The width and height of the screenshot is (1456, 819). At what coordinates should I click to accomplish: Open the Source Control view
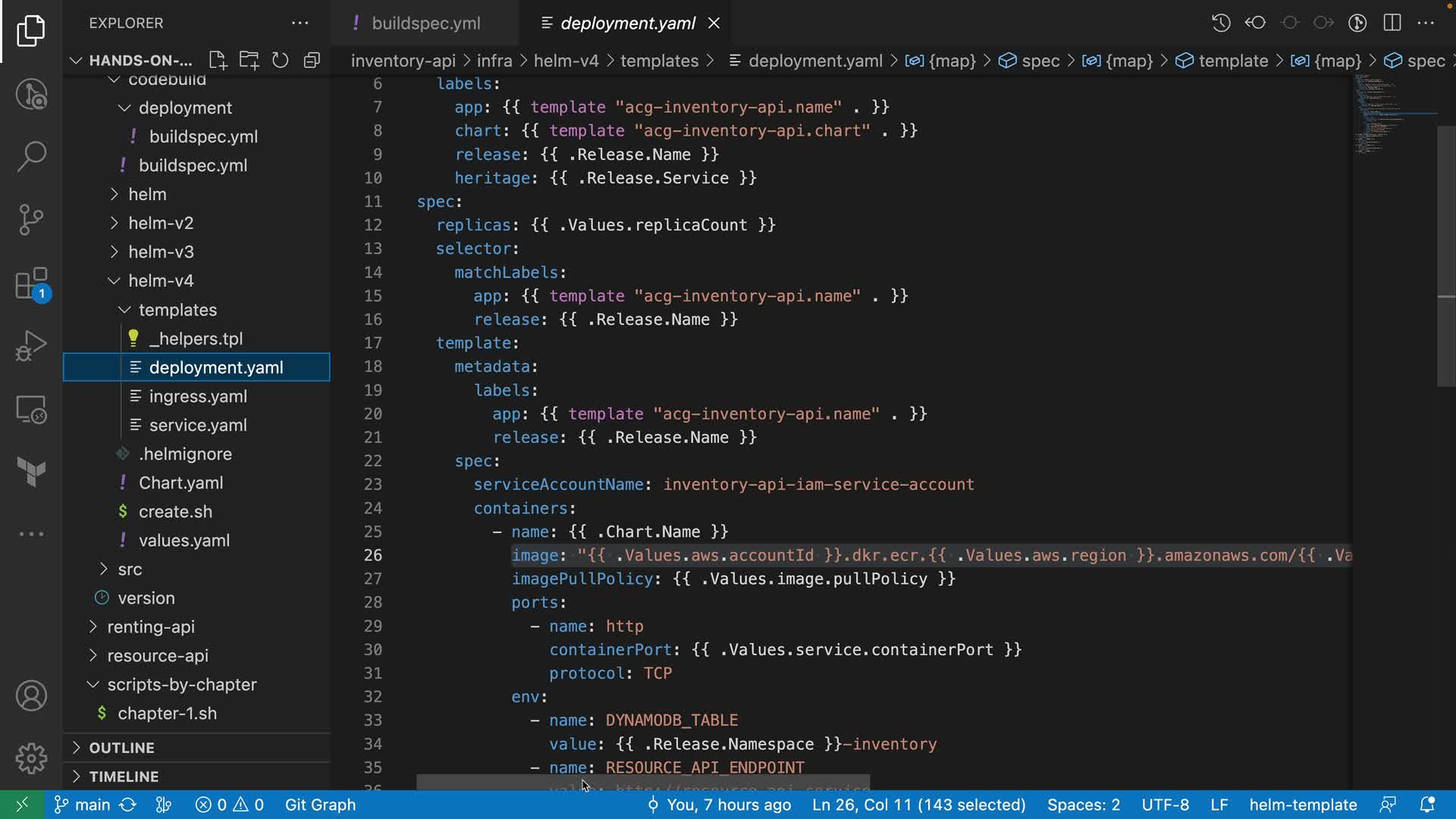(x=31, y=220)
